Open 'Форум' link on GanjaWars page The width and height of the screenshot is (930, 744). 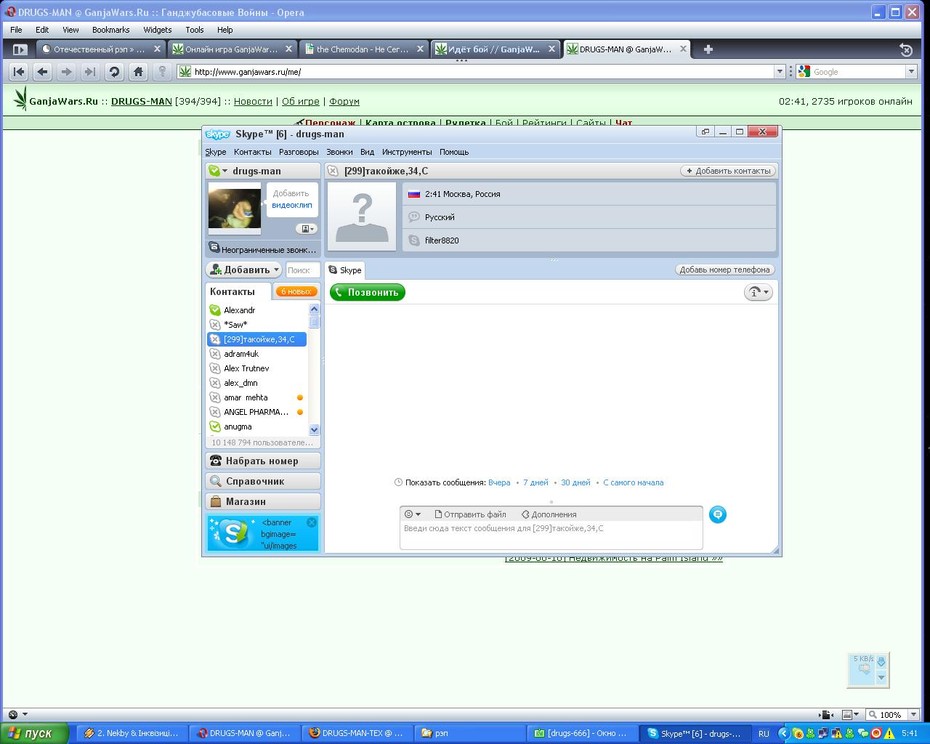344,101
